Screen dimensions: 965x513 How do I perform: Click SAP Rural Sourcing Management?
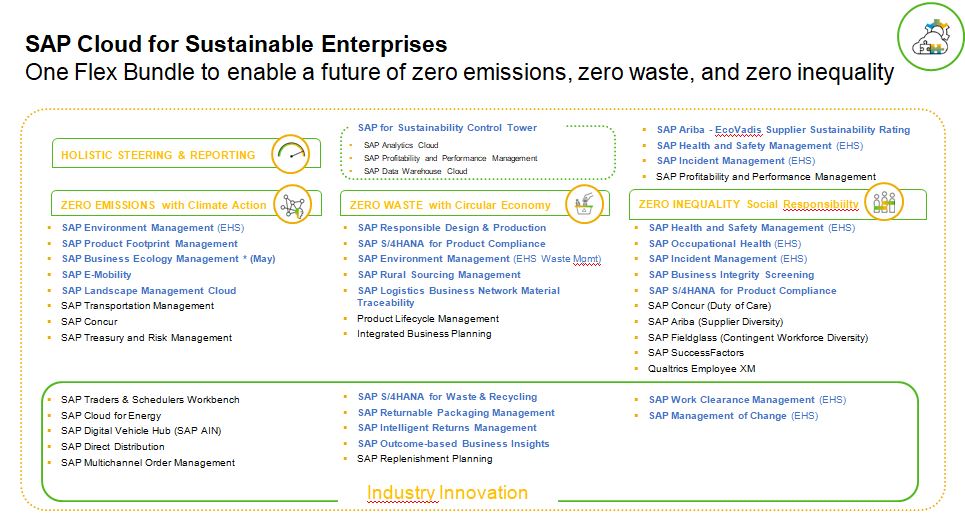coord(439,275)
